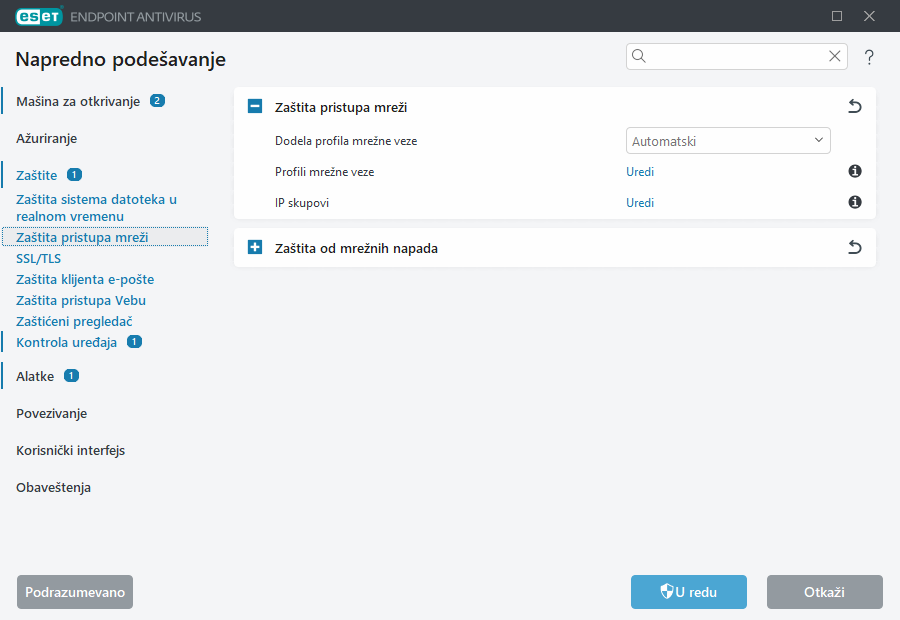Show info for Profili mrežne veze
Screen dimensions: 900x620
pos(855,171)
